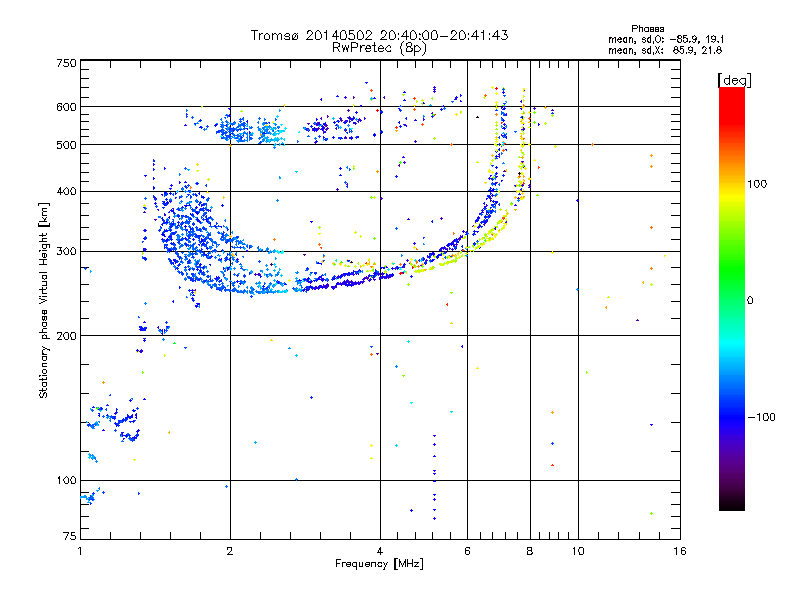Viewport: 800px width, 600px height.
Task: Click the 'mean, sd,X: 85.9, 21.8' line
Action: 665,50
